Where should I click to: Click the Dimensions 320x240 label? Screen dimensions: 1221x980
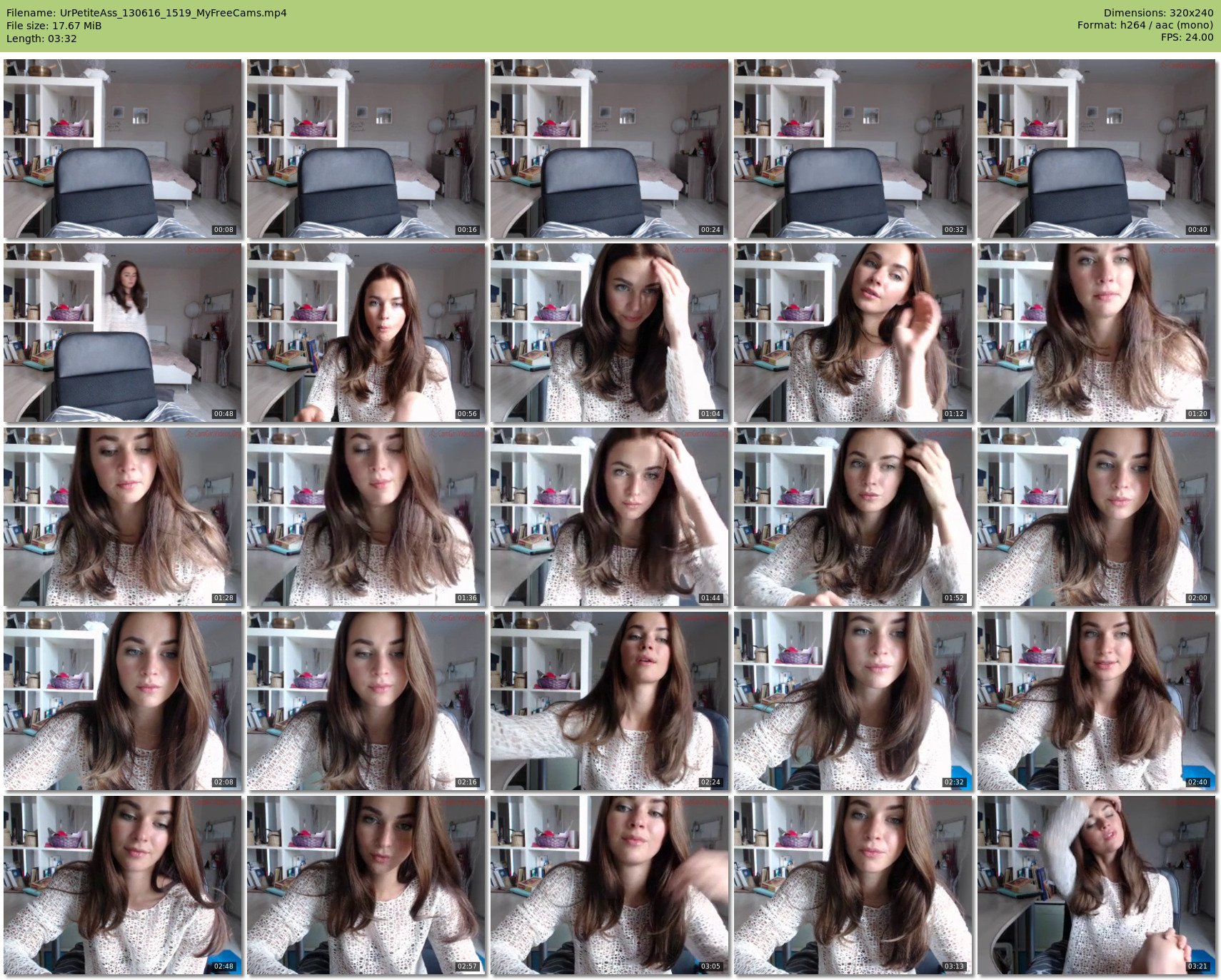pos(1158,13)
